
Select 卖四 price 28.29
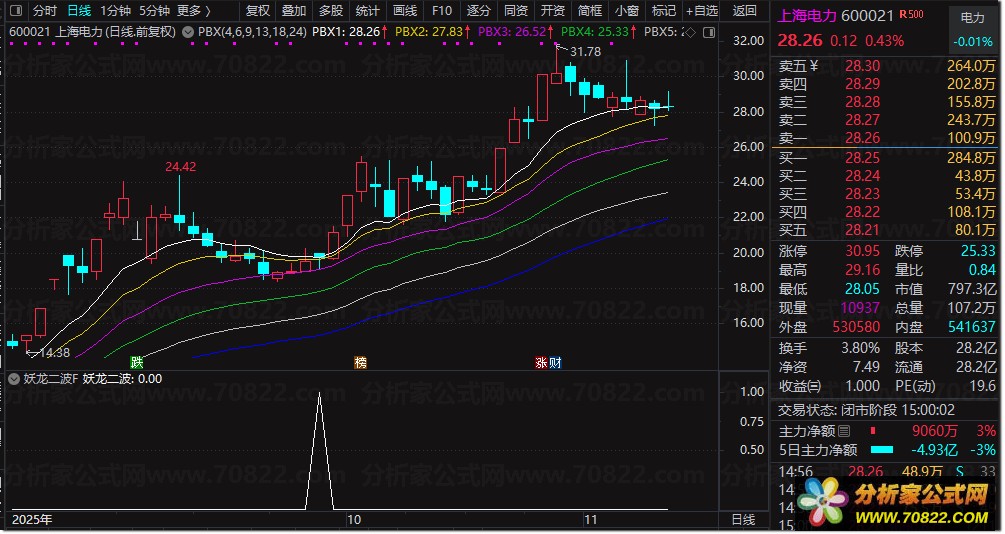(x=862, y=84)
